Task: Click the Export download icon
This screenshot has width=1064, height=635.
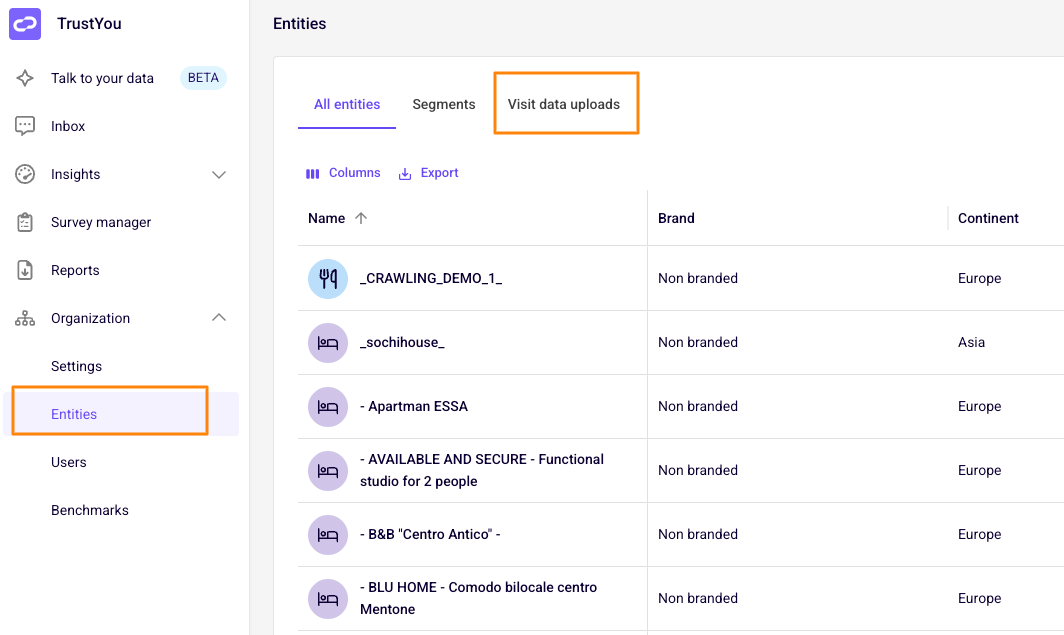Action: pos(405,174)
